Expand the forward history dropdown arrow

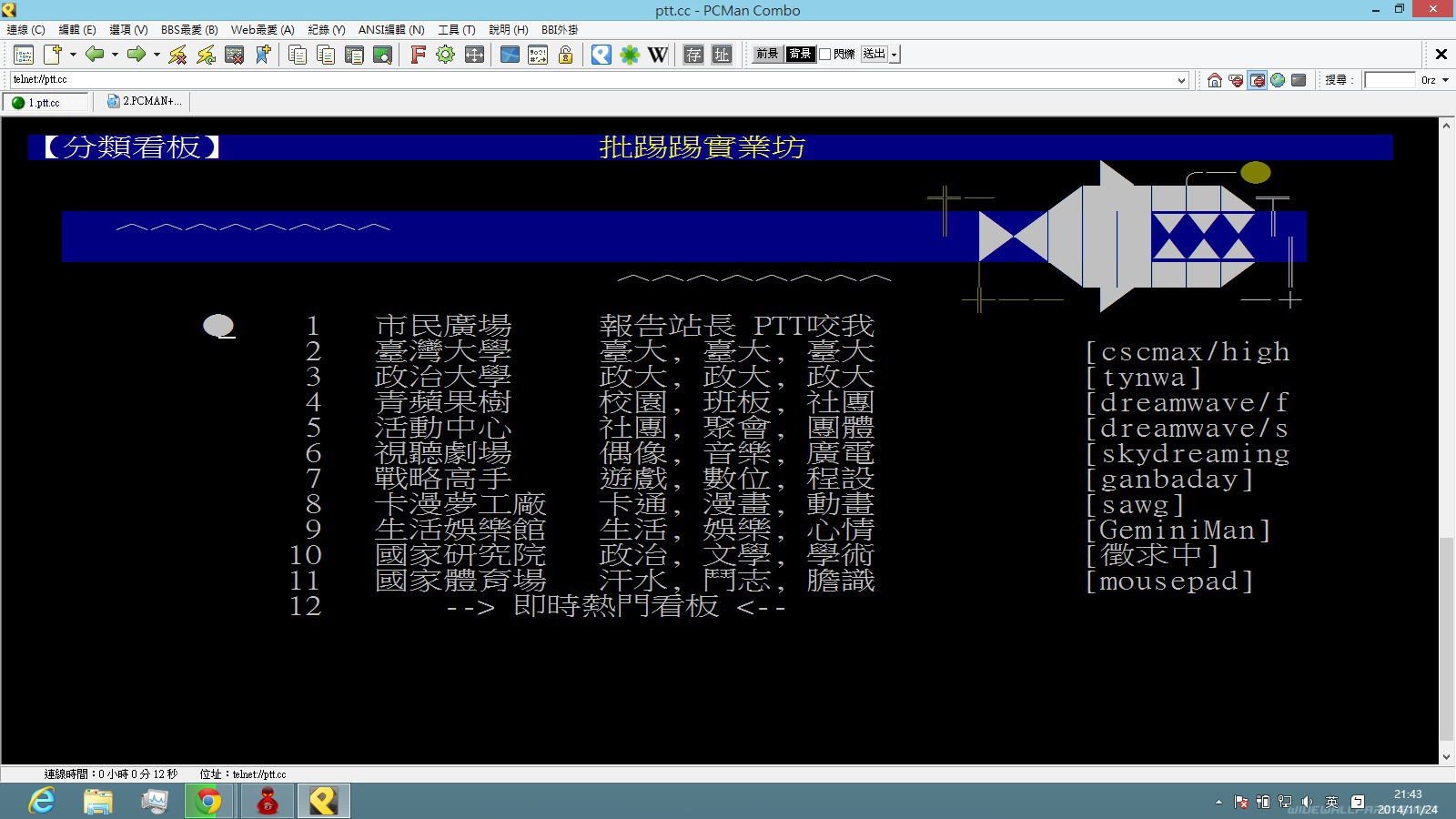(157, 55)
